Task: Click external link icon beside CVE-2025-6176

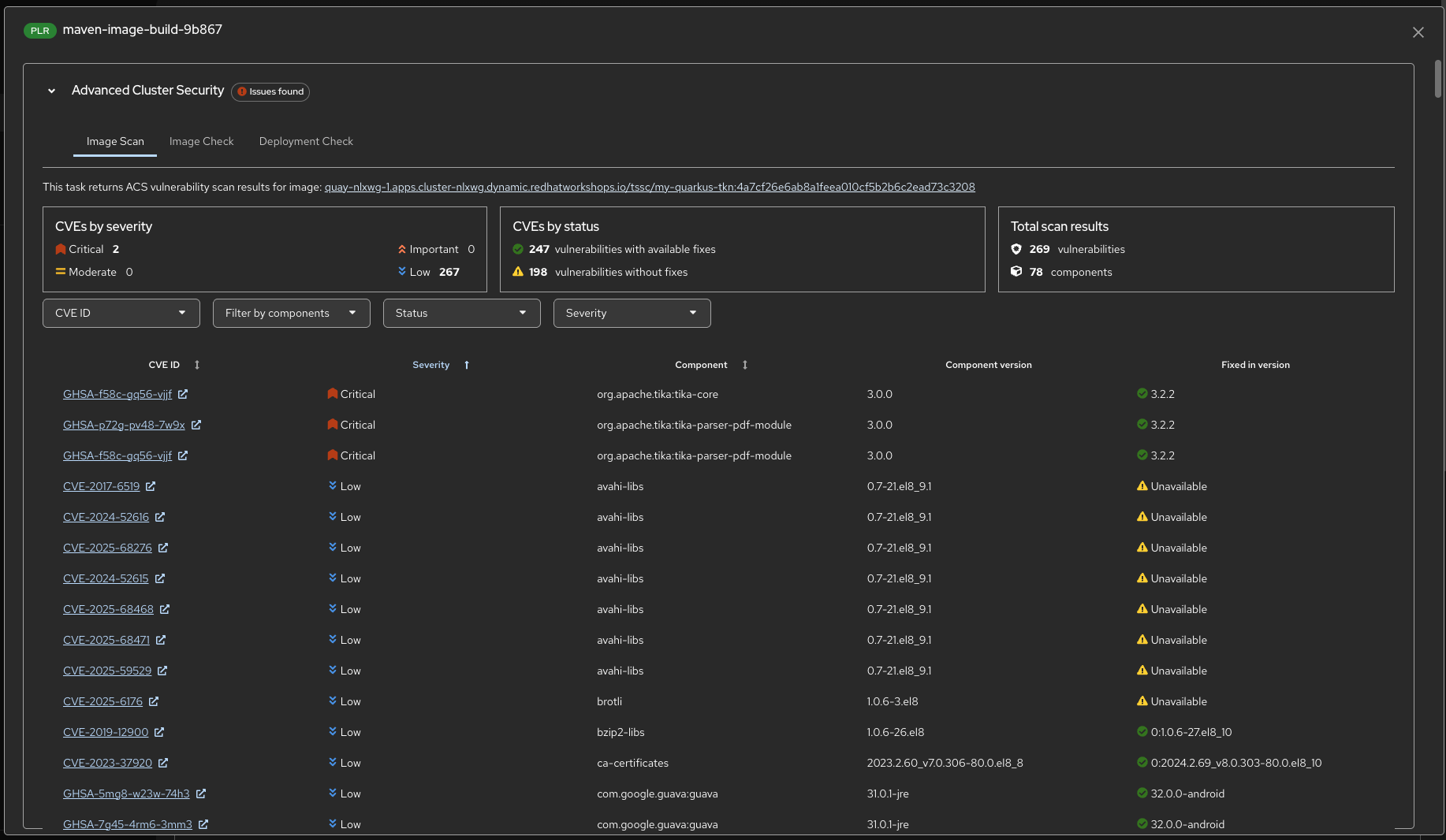Action: click(x=154, y=701)
